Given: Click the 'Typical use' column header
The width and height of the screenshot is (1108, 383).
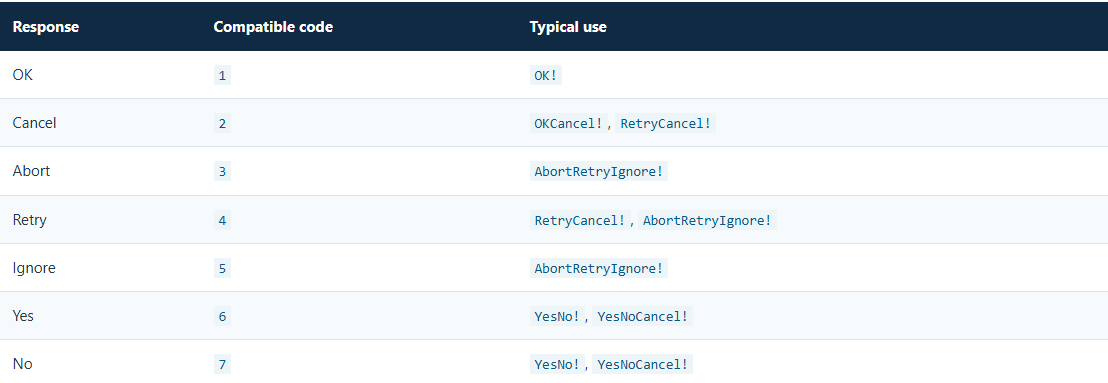Looking at the screenshot, I should [568, 27].
